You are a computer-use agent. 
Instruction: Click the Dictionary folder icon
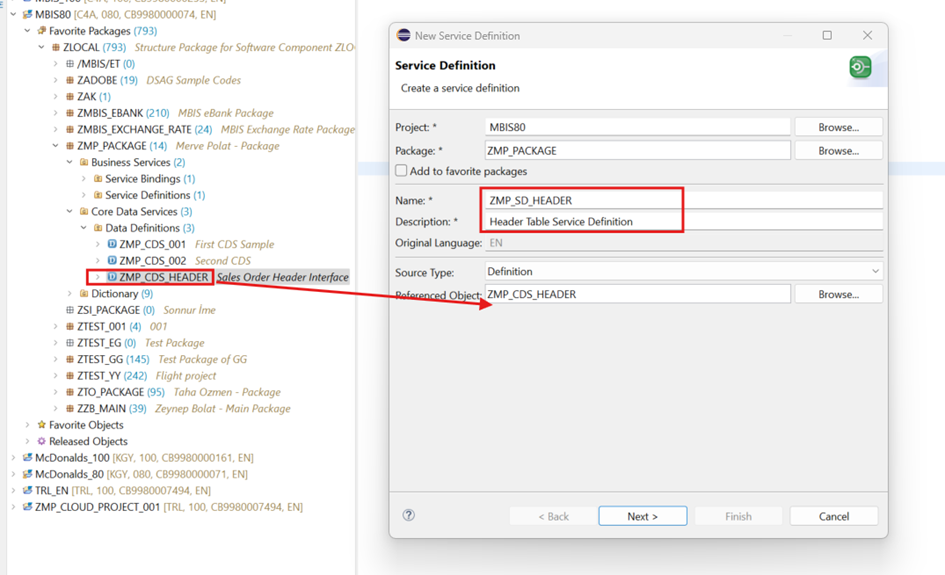click(x=84, y=294)
